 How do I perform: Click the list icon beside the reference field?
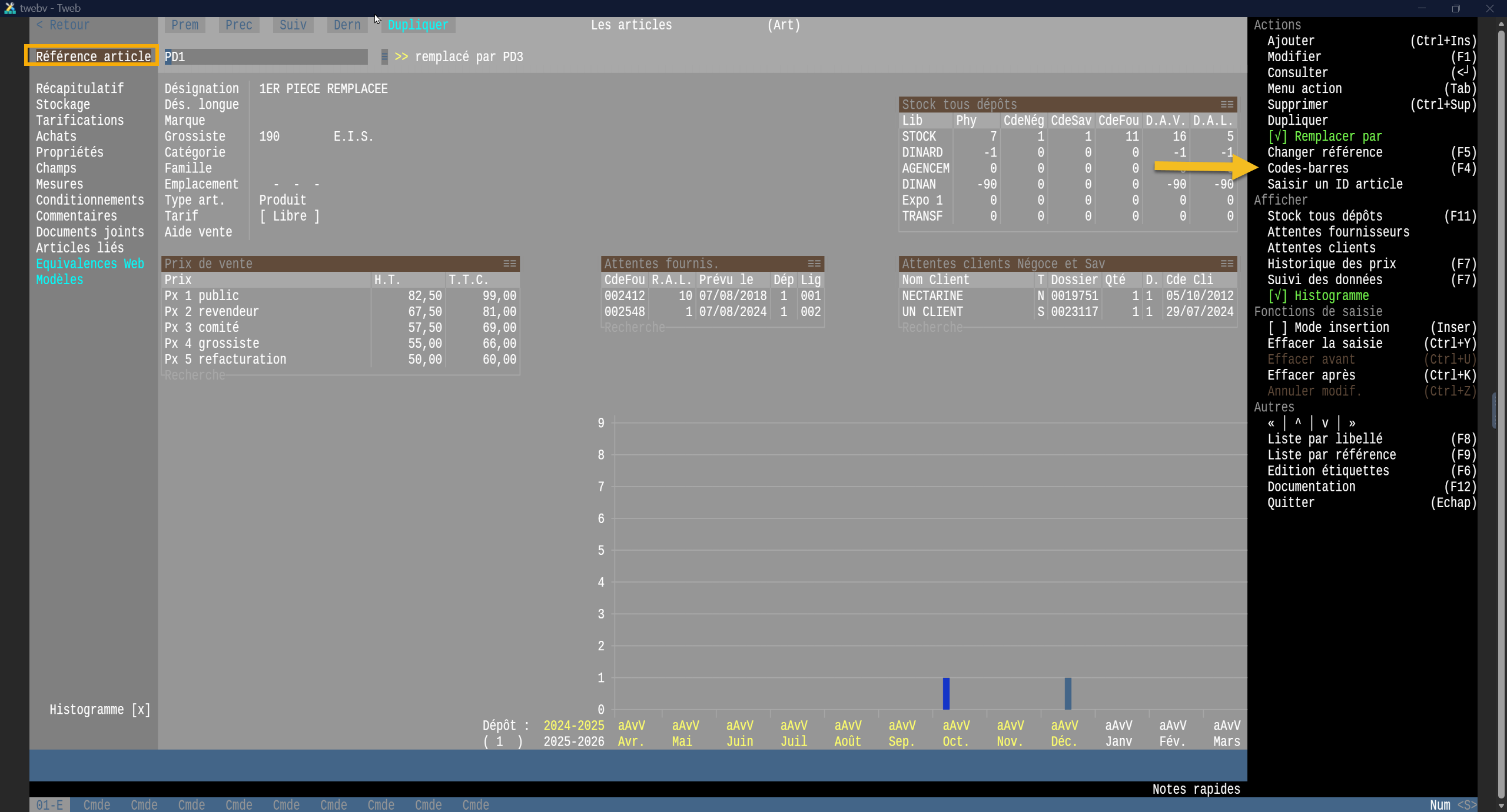[384, 57]
